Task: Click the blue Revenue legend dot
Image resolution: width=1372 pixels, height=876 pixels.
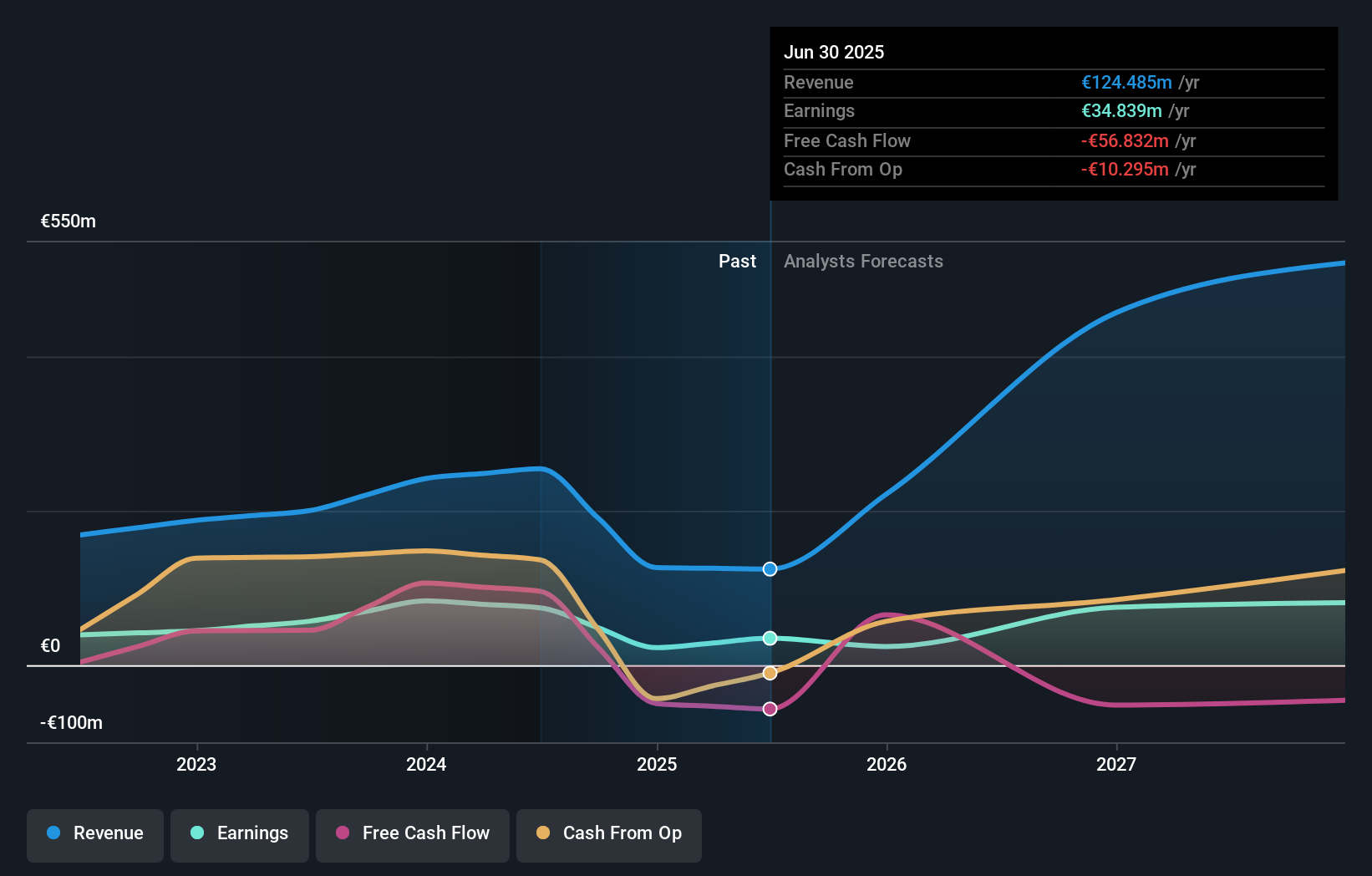Action: [x=52, y=833]
